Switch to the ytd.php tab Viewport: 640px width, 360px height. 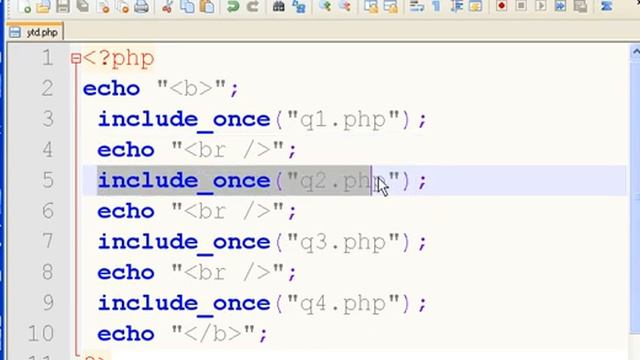coord(35,32)
